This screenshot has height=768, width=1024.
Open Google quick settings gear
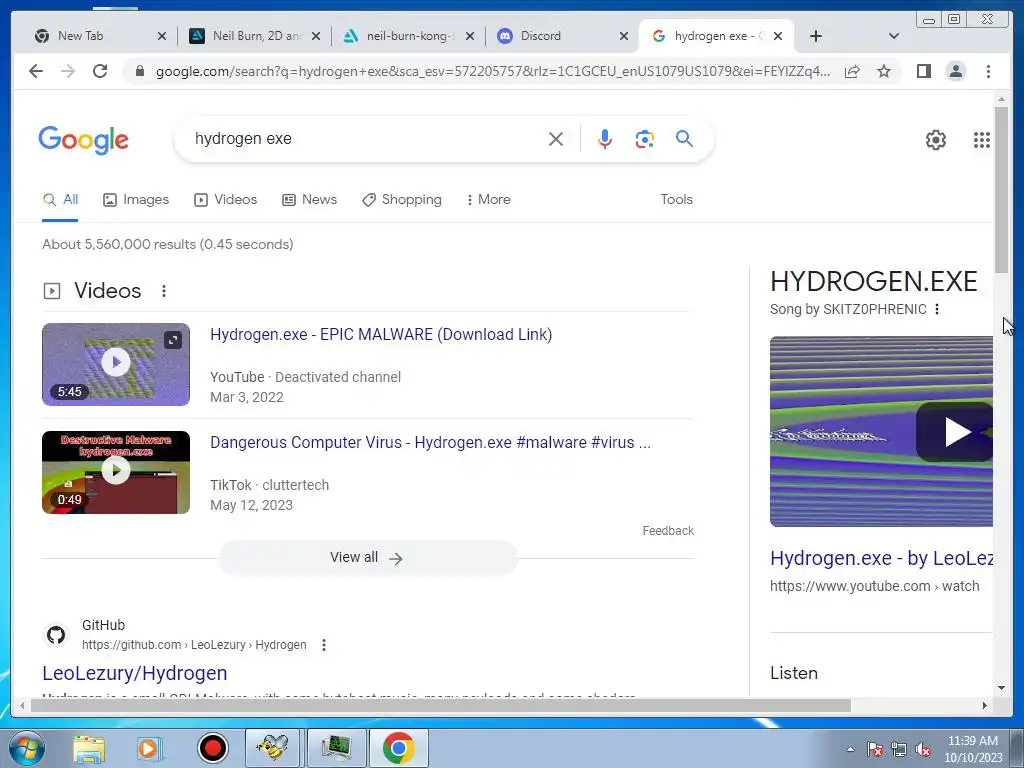[x=936, y=140]
